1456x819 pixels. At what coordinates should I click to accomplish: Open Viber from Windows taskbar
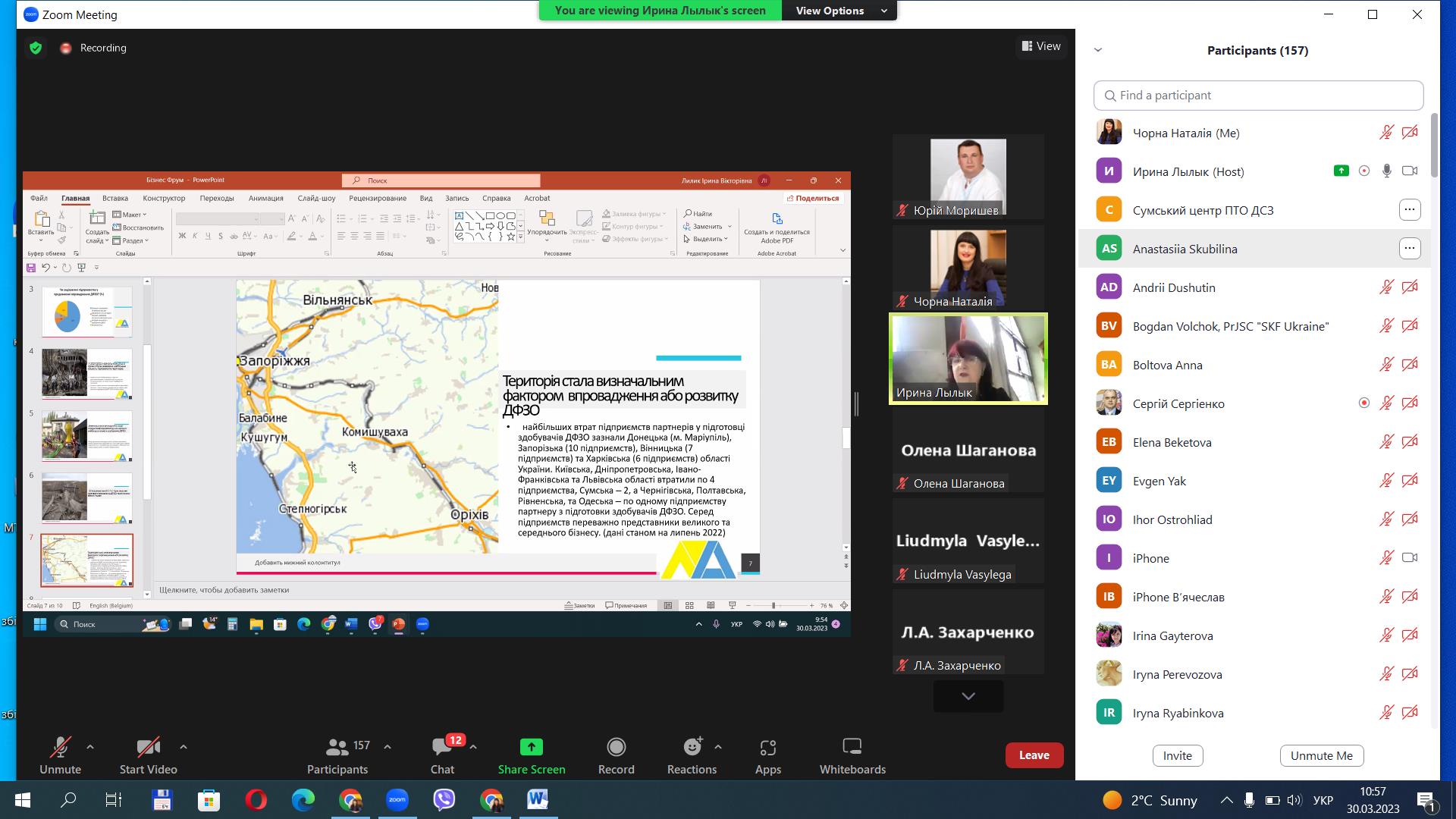444,800
